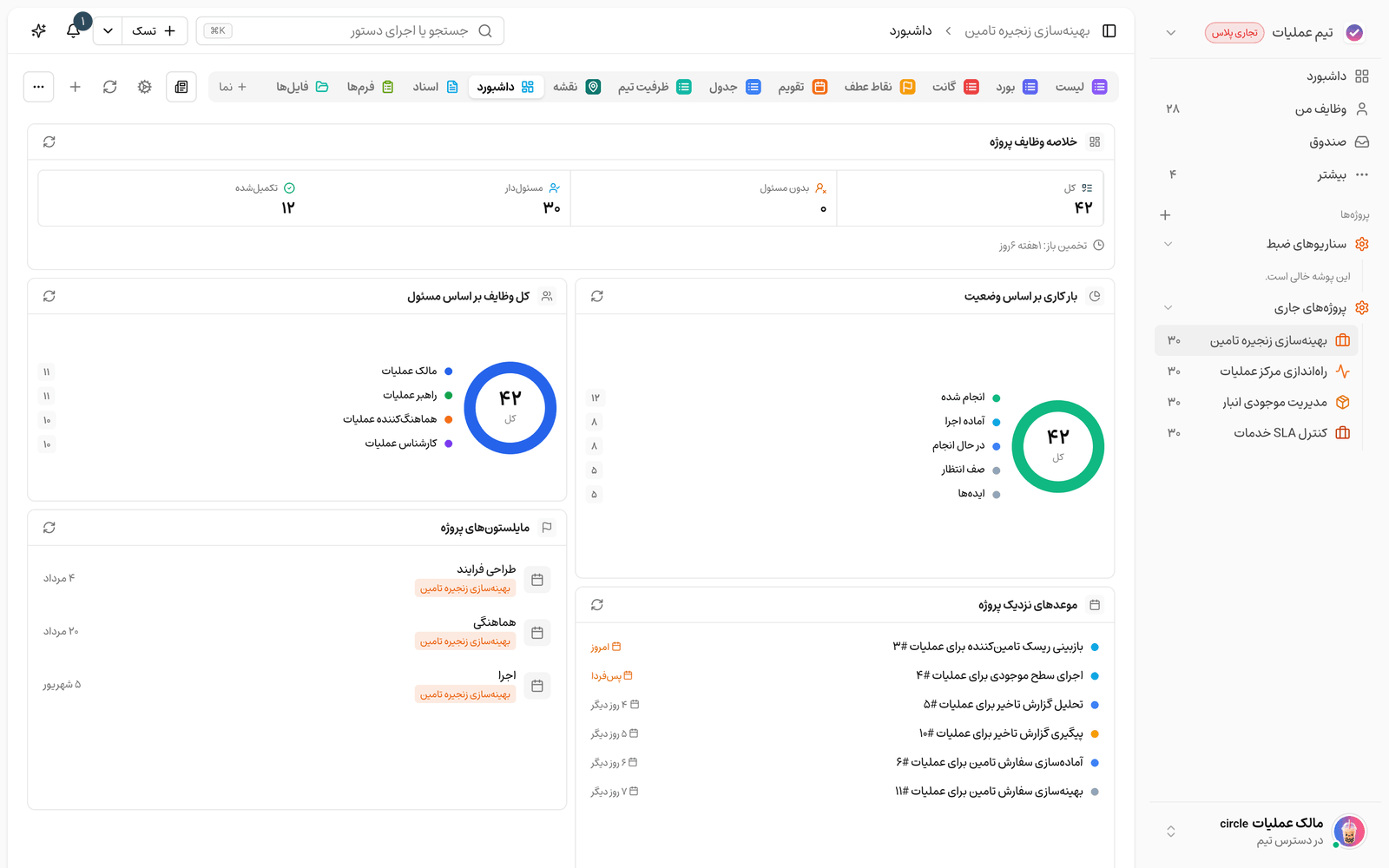Viewport: 1389px width, 868px height.
Task: Click the «کل» total tasks summary card
Action: click(x=971, y=198)
